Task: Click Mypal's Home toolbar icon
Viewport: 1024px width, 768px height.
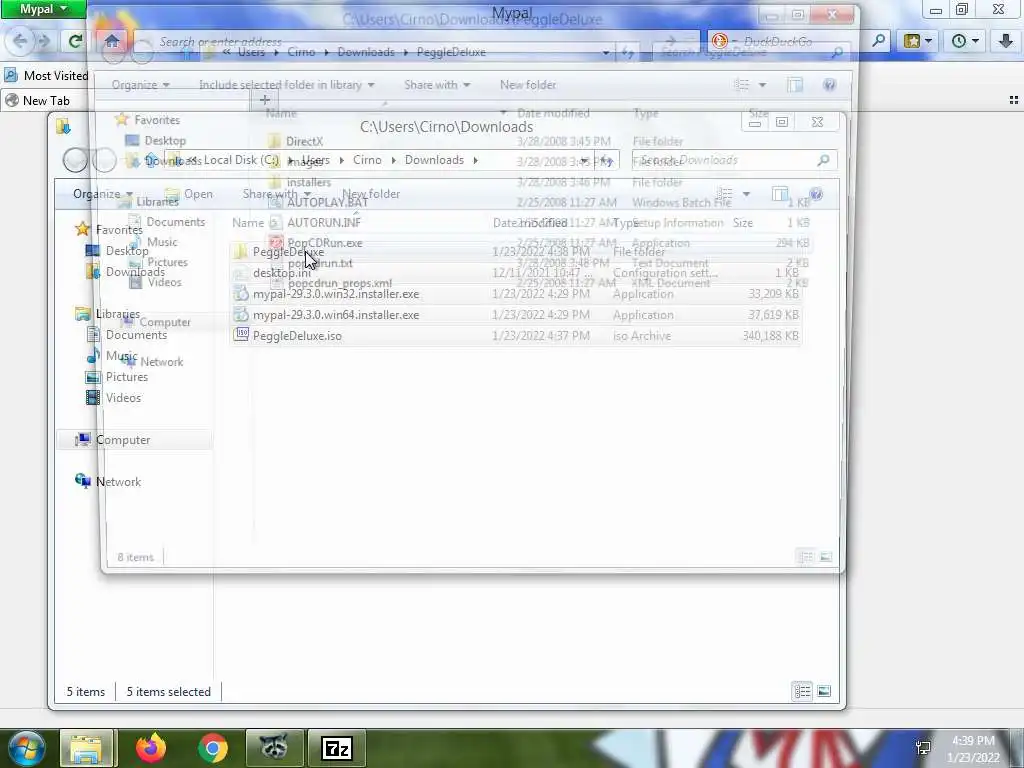Action: pyautogui.click(x=112, y=41)
